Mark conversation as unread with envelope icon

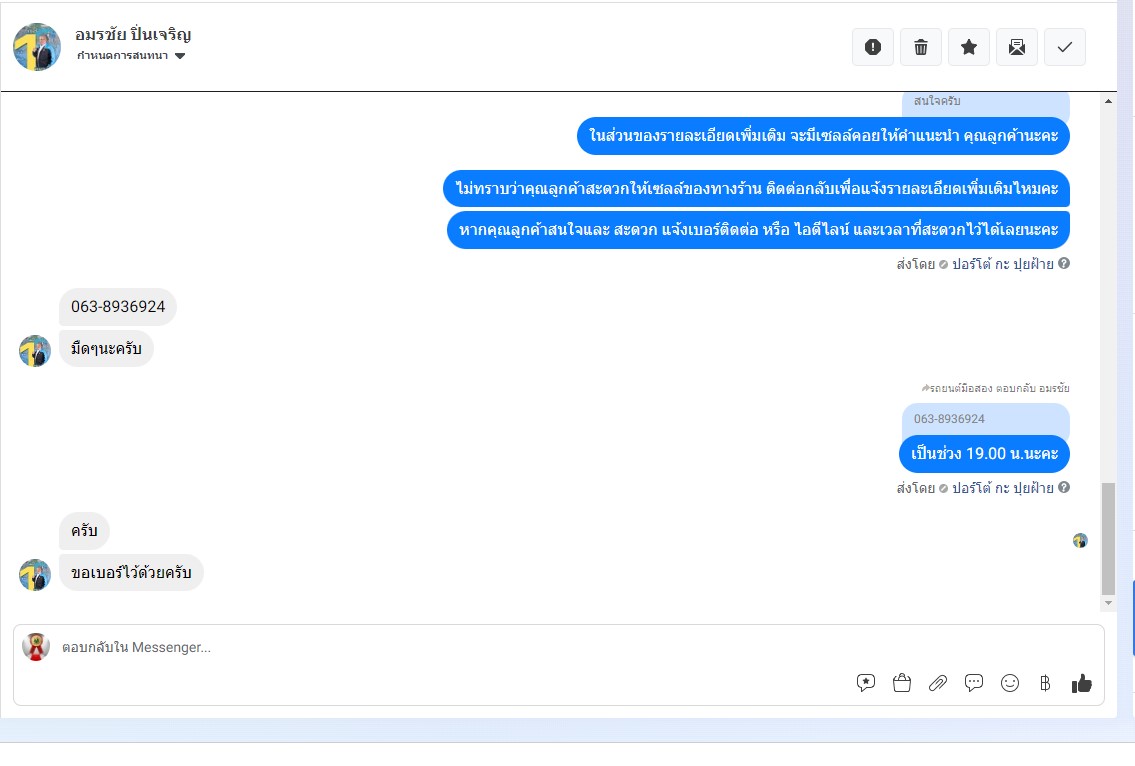pos(1016,47)
